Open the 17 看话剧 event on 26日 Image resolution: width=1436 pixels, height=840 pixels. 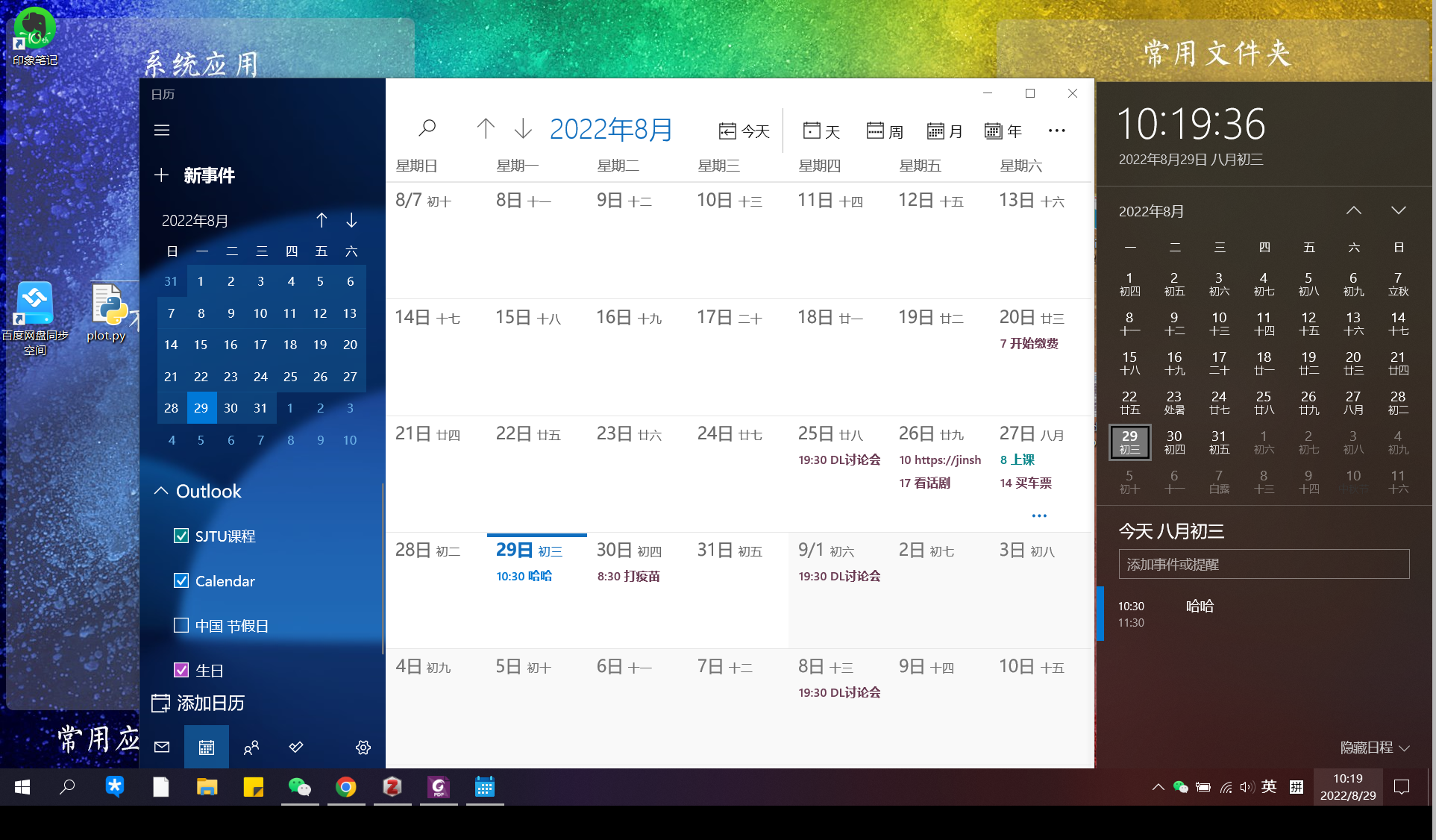click(x=925, y=483)
